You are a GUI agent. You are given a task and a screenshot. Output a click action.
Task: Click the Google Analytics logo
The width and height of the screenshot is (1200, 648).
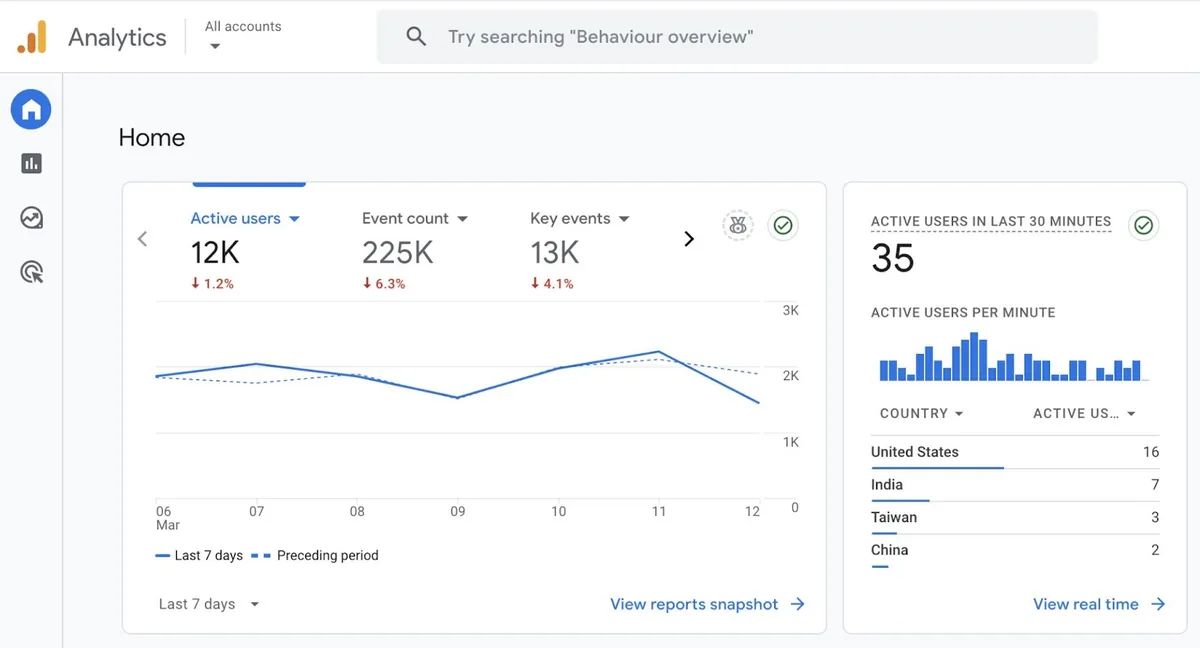click(32, 37)
